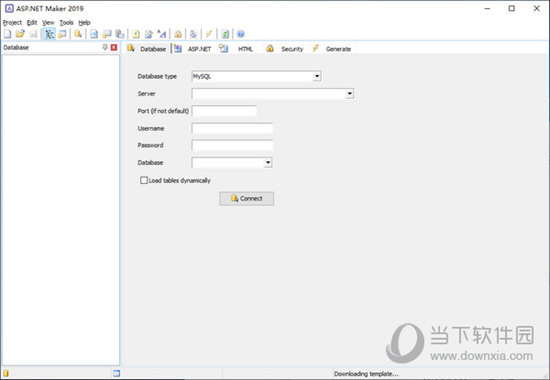Open the Project menu
Screen dimensions: 550x380
pos(12,22)
